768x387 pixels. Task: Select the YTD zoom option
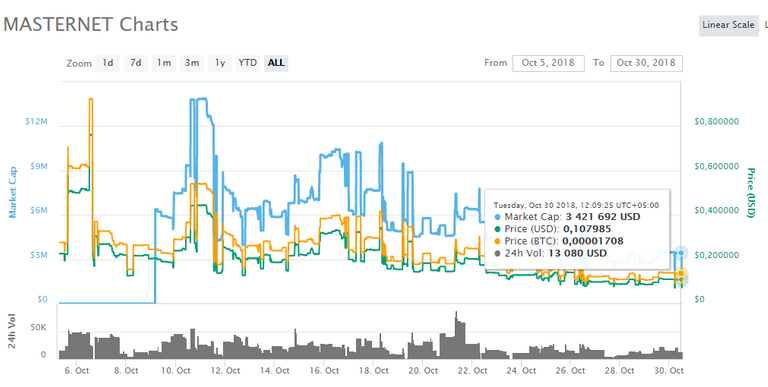[248, 63]
